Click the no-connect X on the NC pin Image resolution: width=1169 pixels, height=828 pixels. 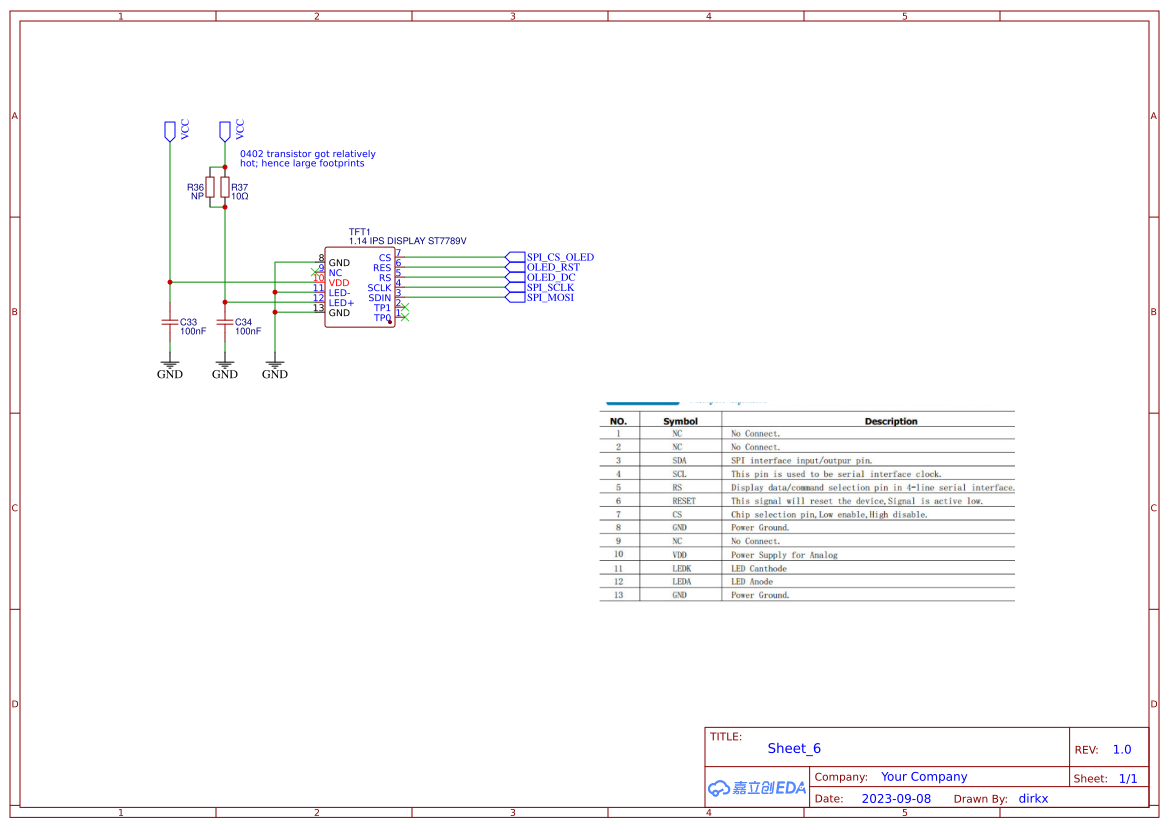(x=314, y=272)
